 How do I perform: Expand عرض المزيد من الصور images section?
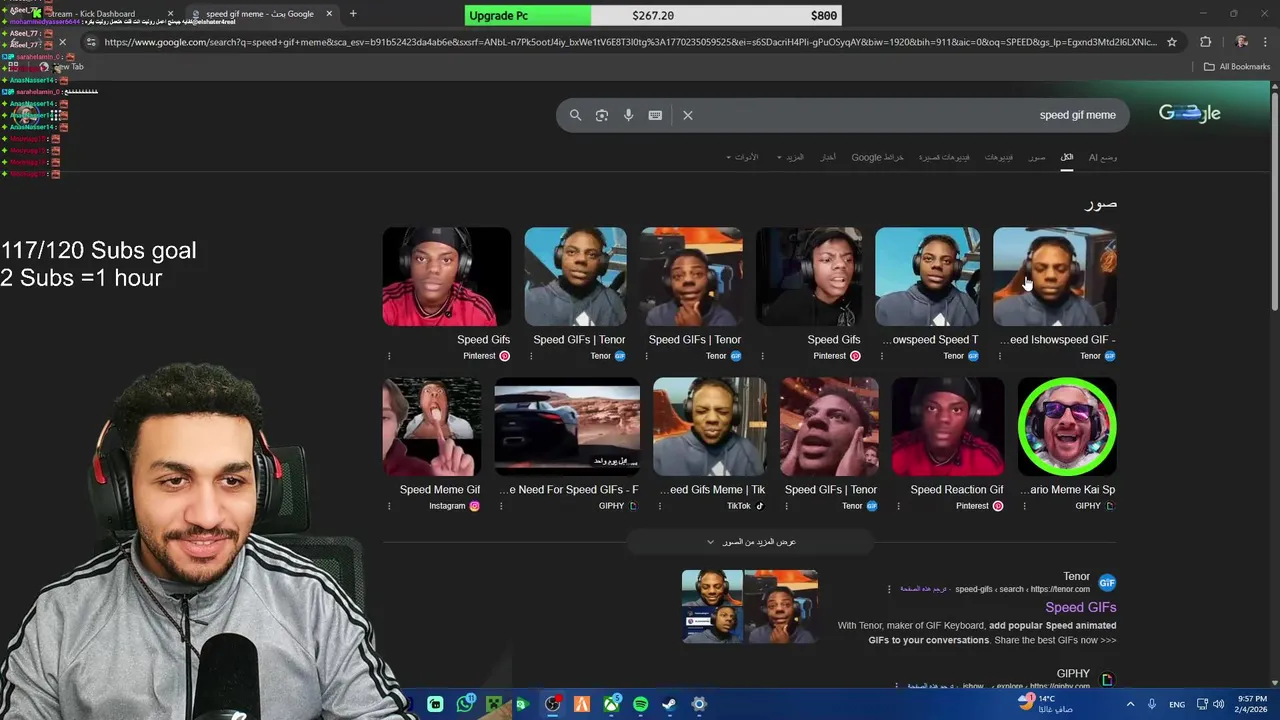(x=751, y=542)
